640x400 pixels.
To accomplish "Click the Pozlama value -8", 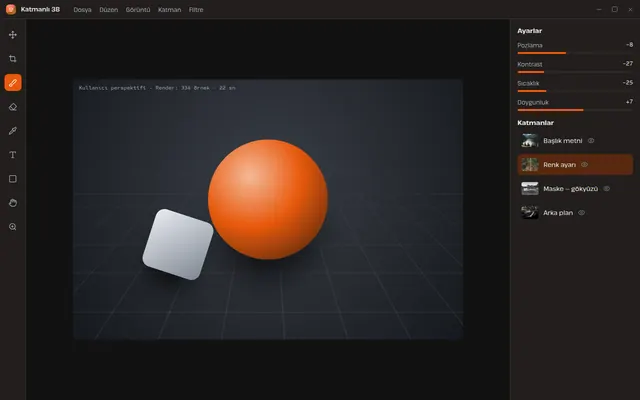I will [x=629, y=44].
